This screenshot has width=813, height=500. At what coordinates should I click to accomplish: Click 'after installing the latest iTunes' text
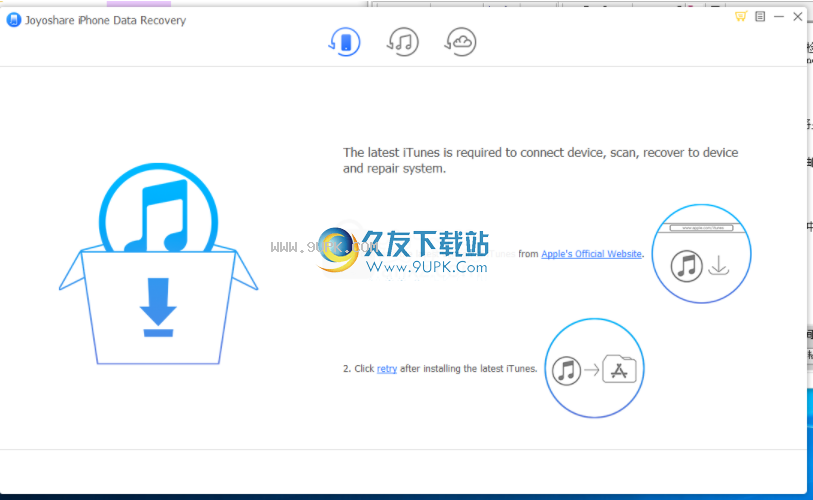[x=469, y=369]
